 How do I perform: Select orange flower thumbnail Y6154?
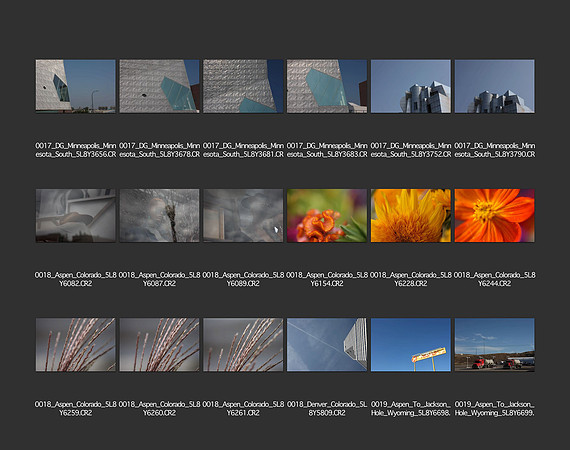(327, 215)
